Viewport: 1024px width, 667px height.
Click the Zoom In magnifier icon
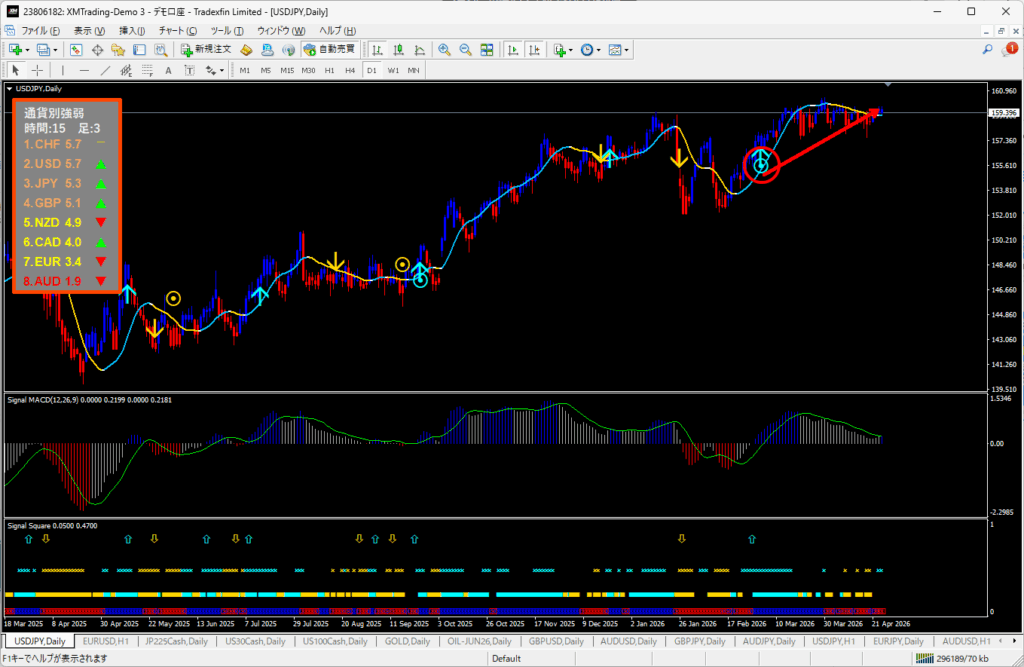(443, 49)
